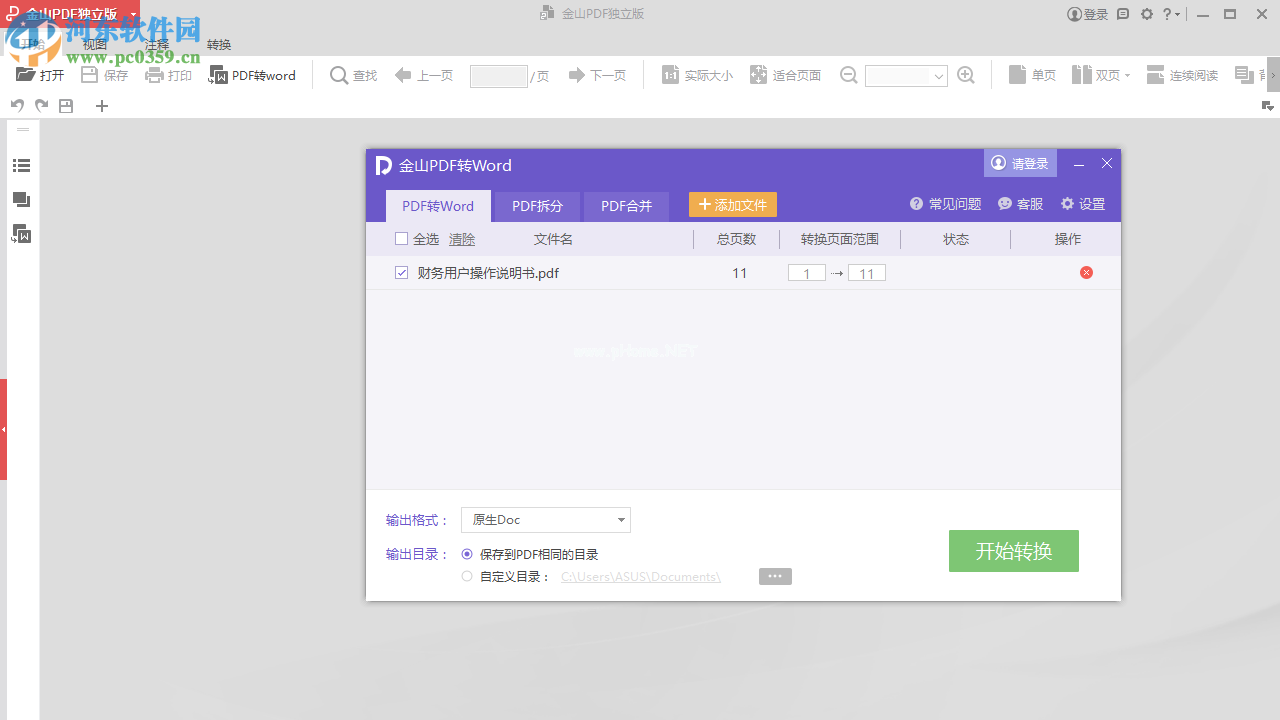
Task: Click the 文件名 column header
Action: pos(553,240)
